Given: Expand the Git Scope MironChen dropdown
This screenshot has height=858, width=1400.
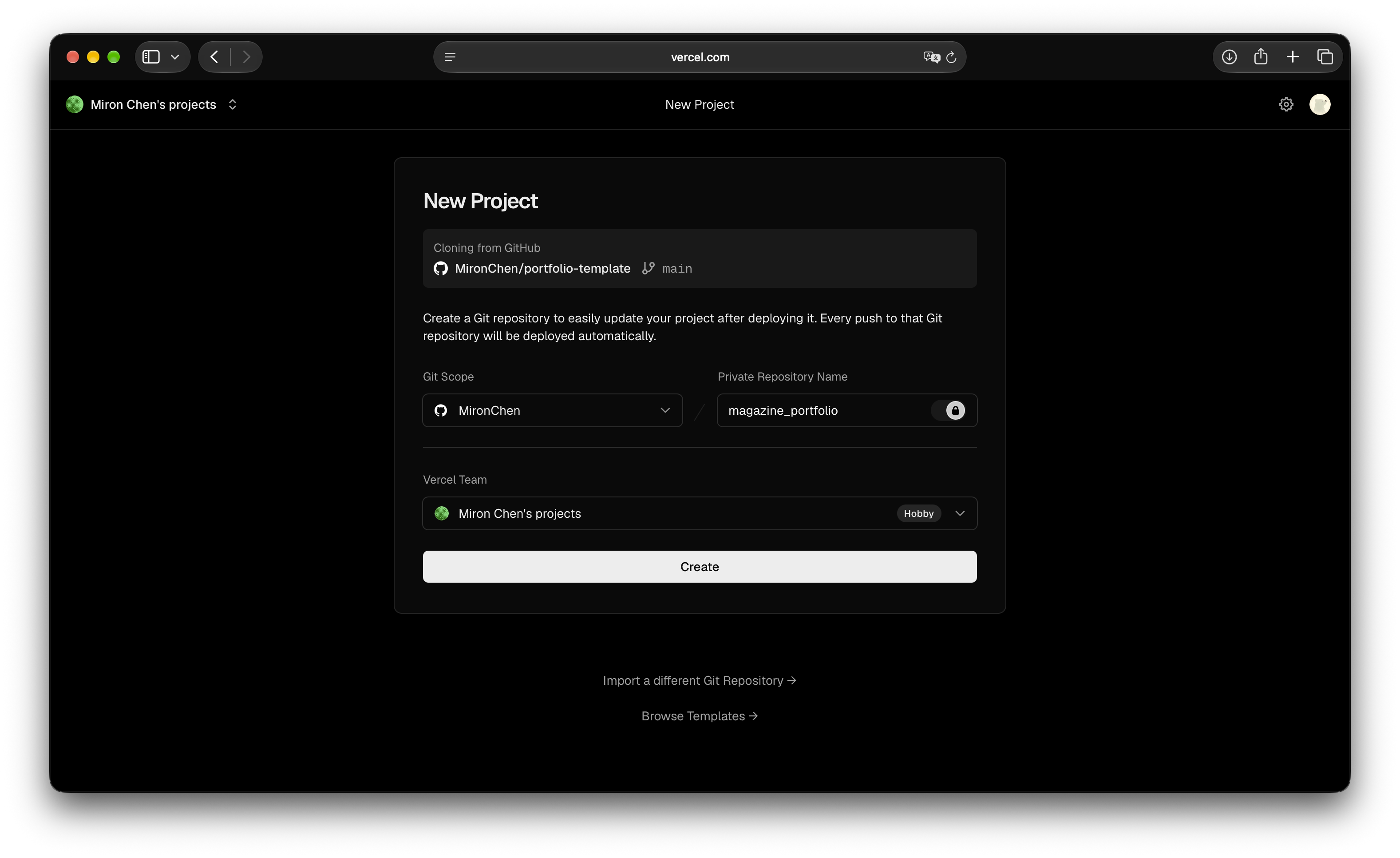Looking at the screenshot, I should pyautogui.click(x=552, y=410).
